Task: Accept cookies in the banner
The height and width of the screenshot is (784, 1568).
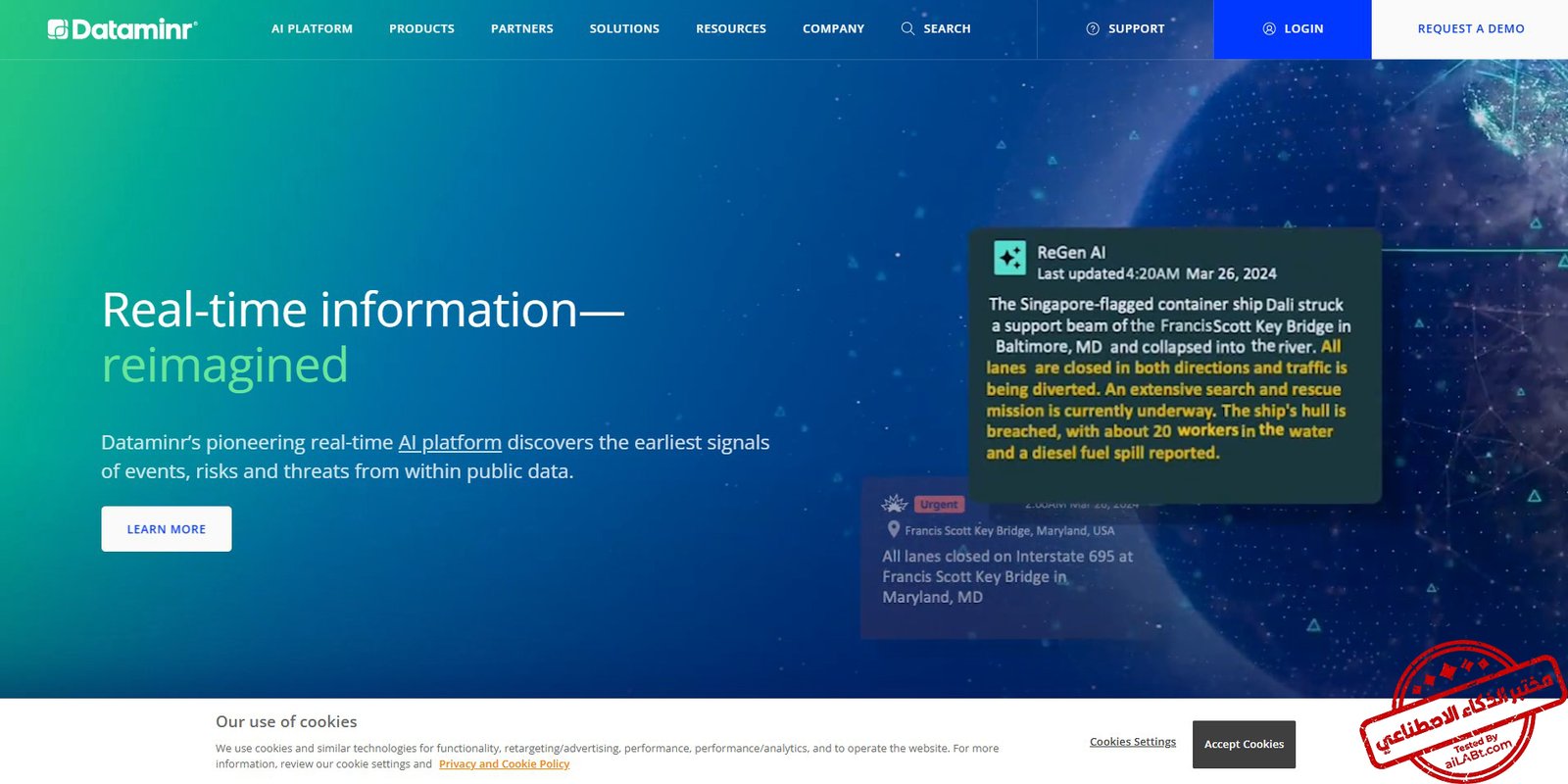Action: (x=1244, y=745)
